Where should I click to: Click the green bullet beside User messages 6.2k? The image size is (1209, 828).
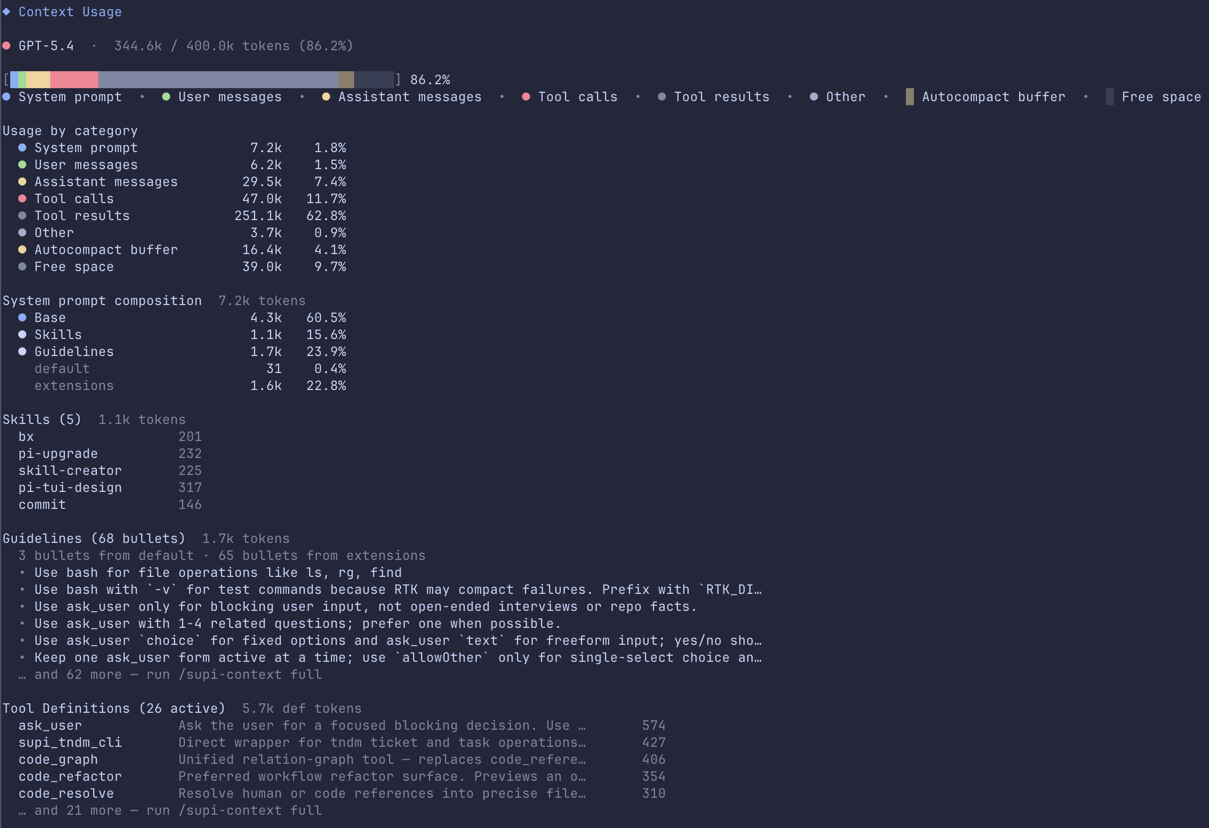click(22, 165)
